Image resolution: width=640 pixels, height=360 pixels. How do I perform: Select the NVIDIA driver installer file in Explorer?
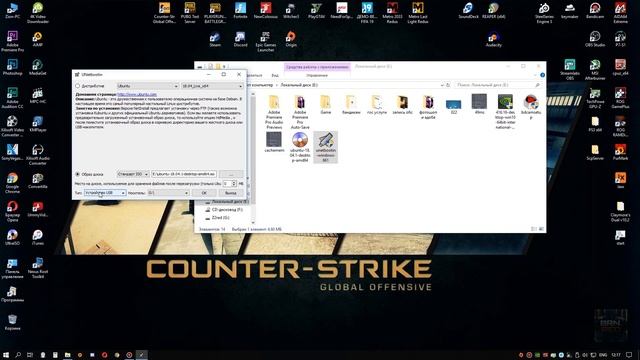pyautogui.click(x=505, y=112)
